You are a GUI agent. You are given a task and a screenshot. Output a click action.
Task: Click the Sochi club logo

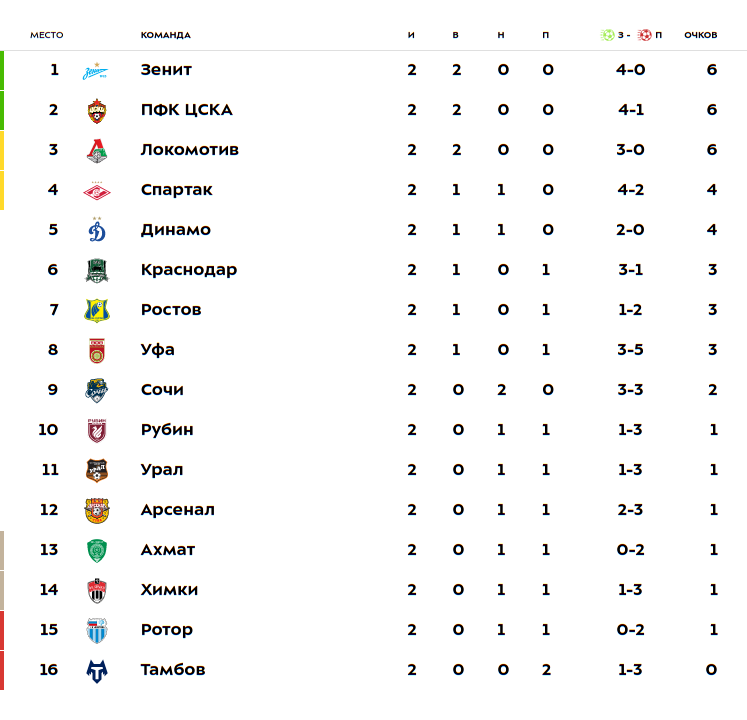pyautogui.click(x=97, y=390)
